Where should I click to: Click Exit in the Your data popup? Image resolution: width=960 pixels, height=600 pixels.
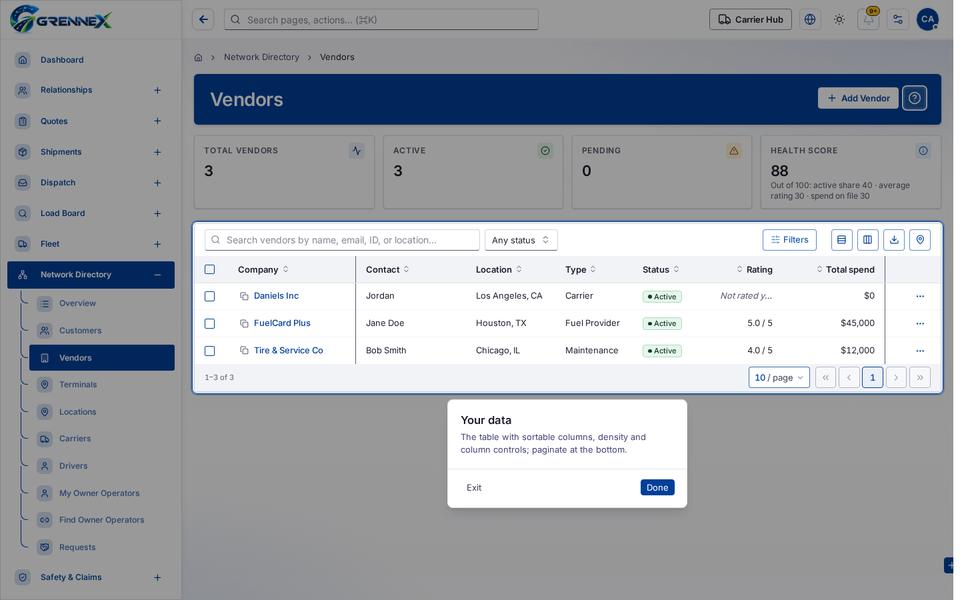coord(474,487)
